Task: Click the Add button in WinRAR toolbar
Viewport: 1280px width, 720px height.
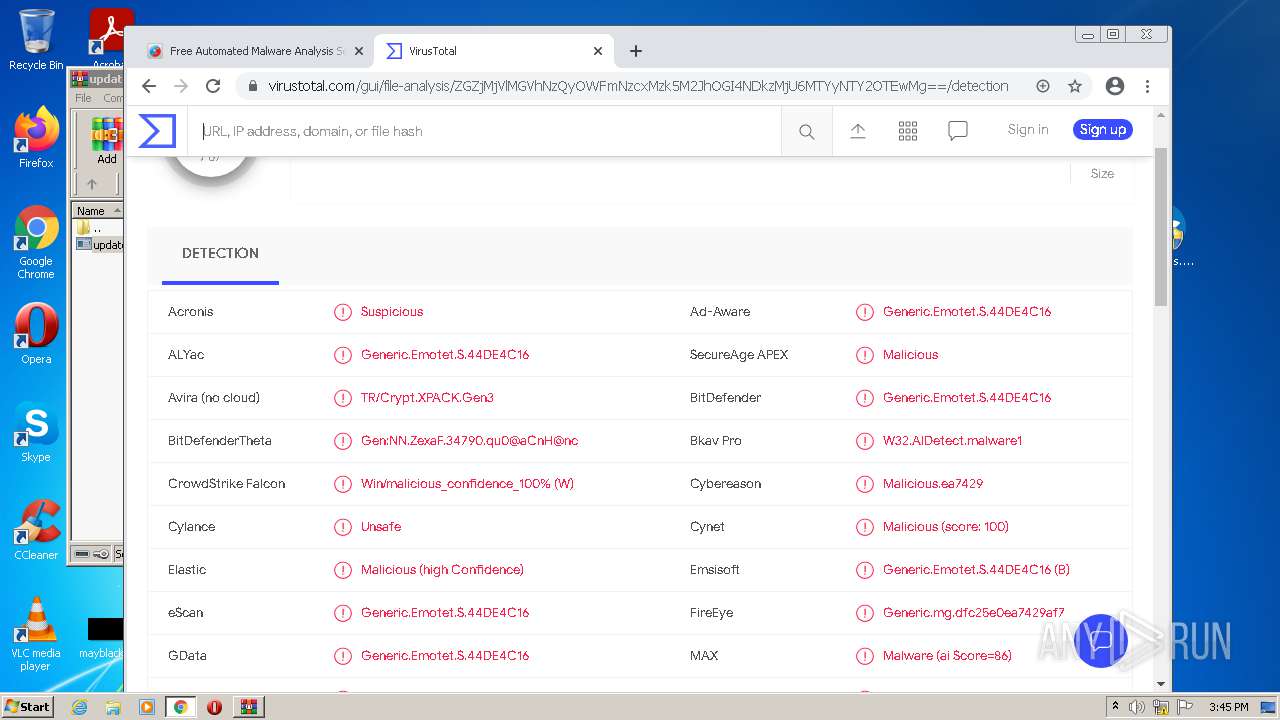Action: pos(106,141)
